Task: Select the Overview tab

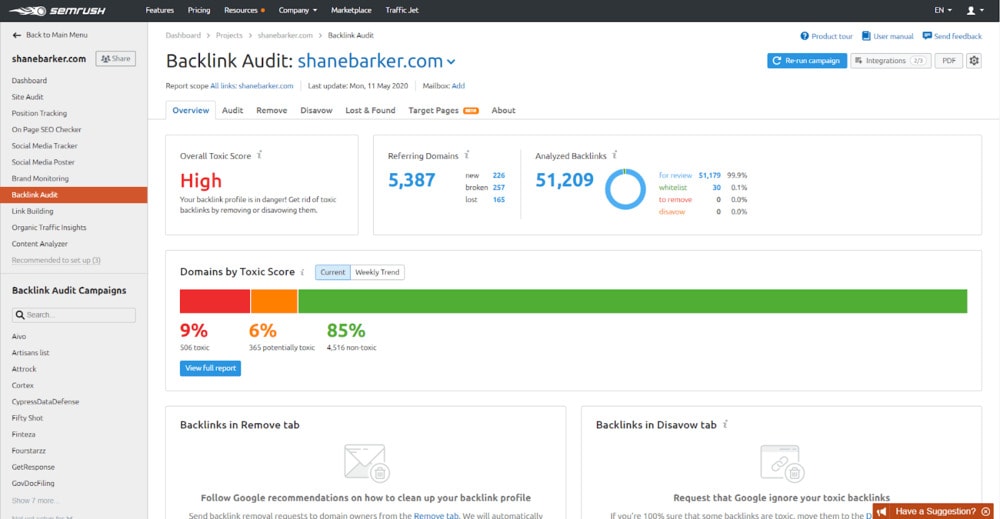Action: 191,110
